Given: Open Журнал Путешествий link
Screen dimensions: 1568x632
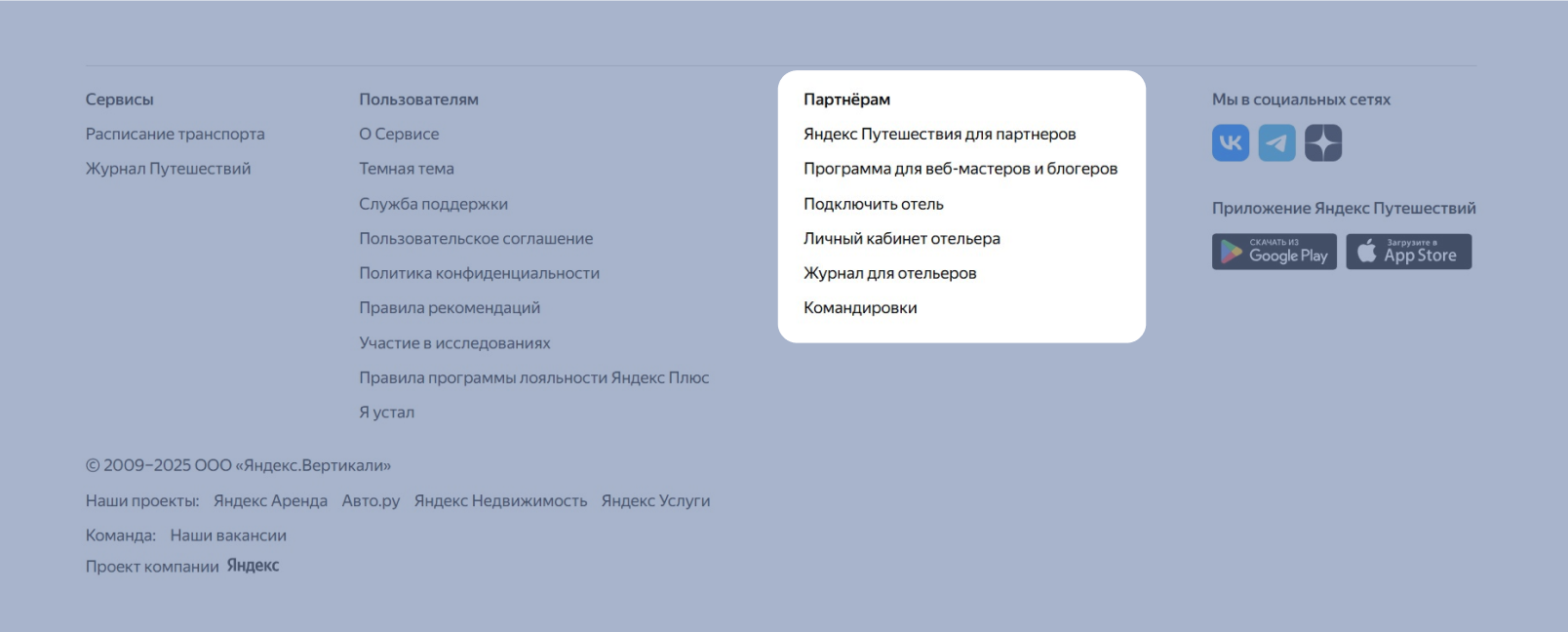Looking at the screenshot, I should (x=168, y=169).
